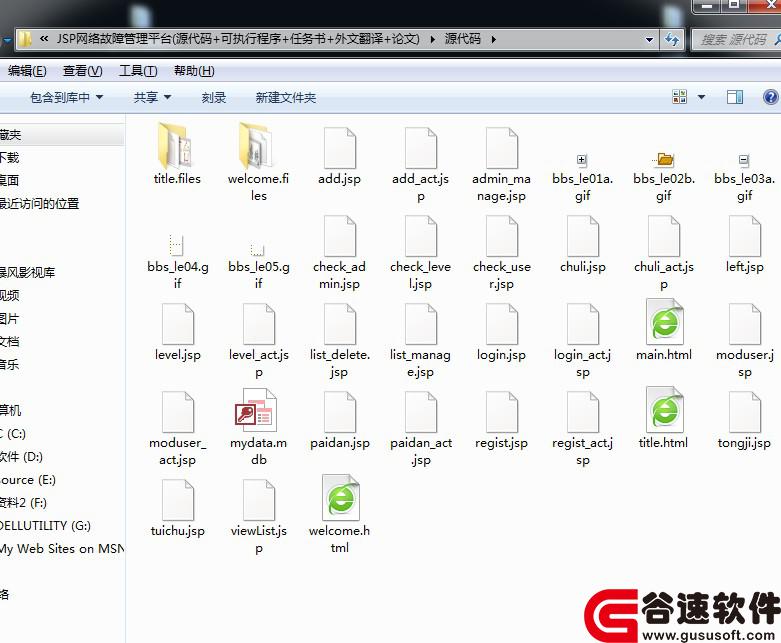
Task: Select list_delete.jsp file
Action: pos(340,341)
